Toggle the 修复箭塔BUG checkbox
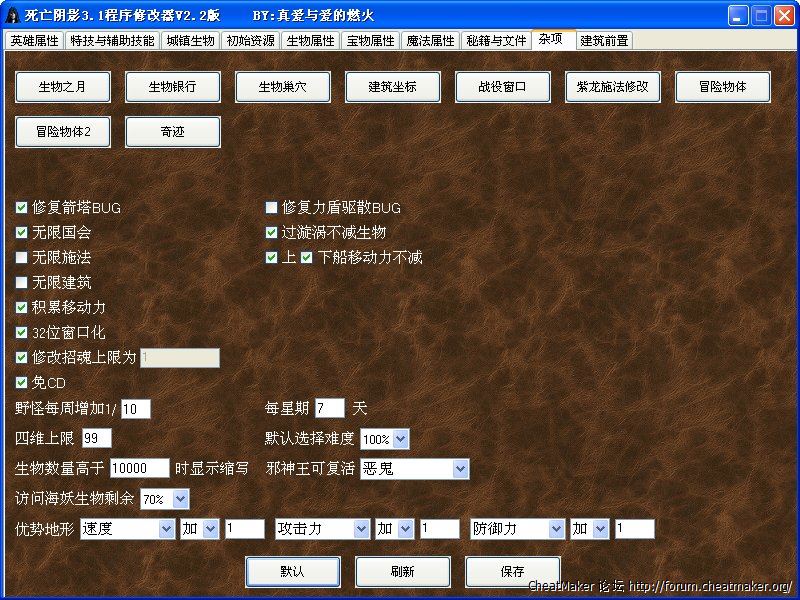 click(22, 208)
